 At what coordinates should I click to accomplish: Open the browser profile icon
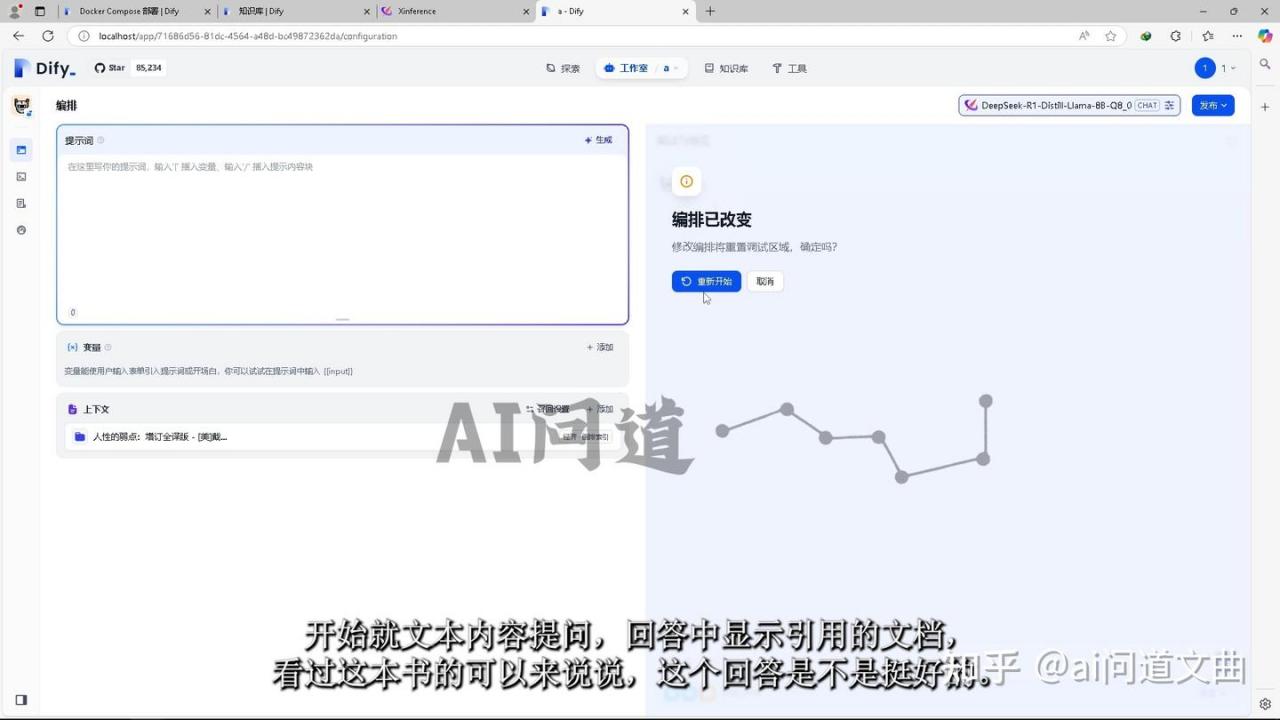[x=15, y=11]
